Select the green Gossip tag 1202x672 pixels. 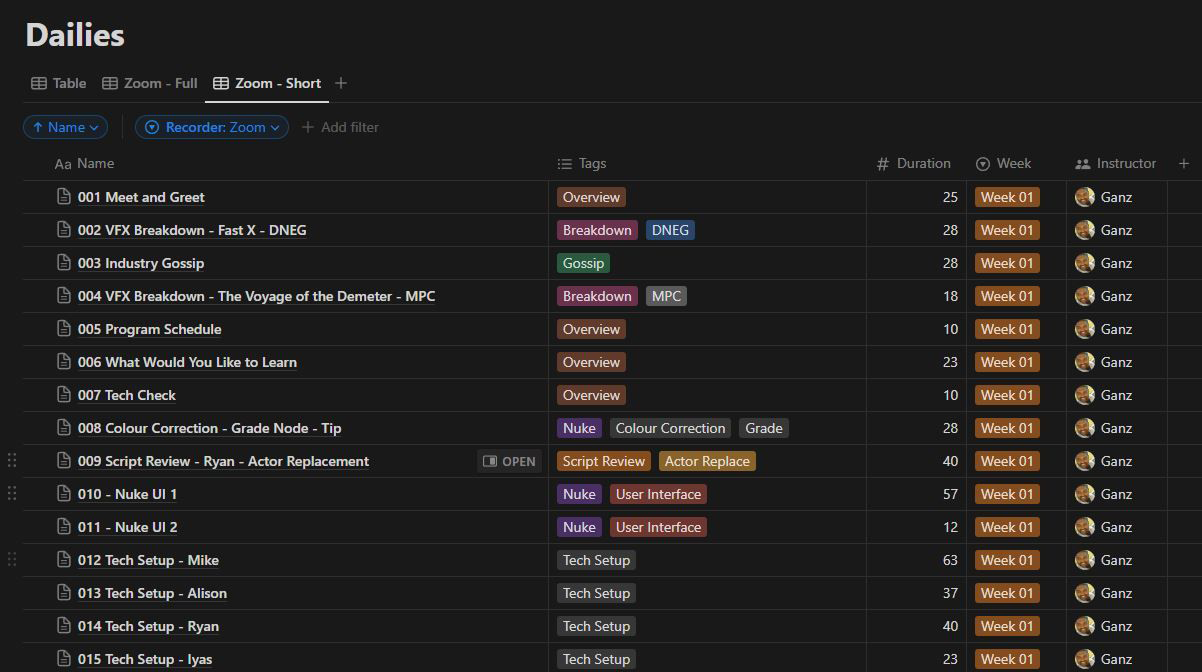pos(583,263)
